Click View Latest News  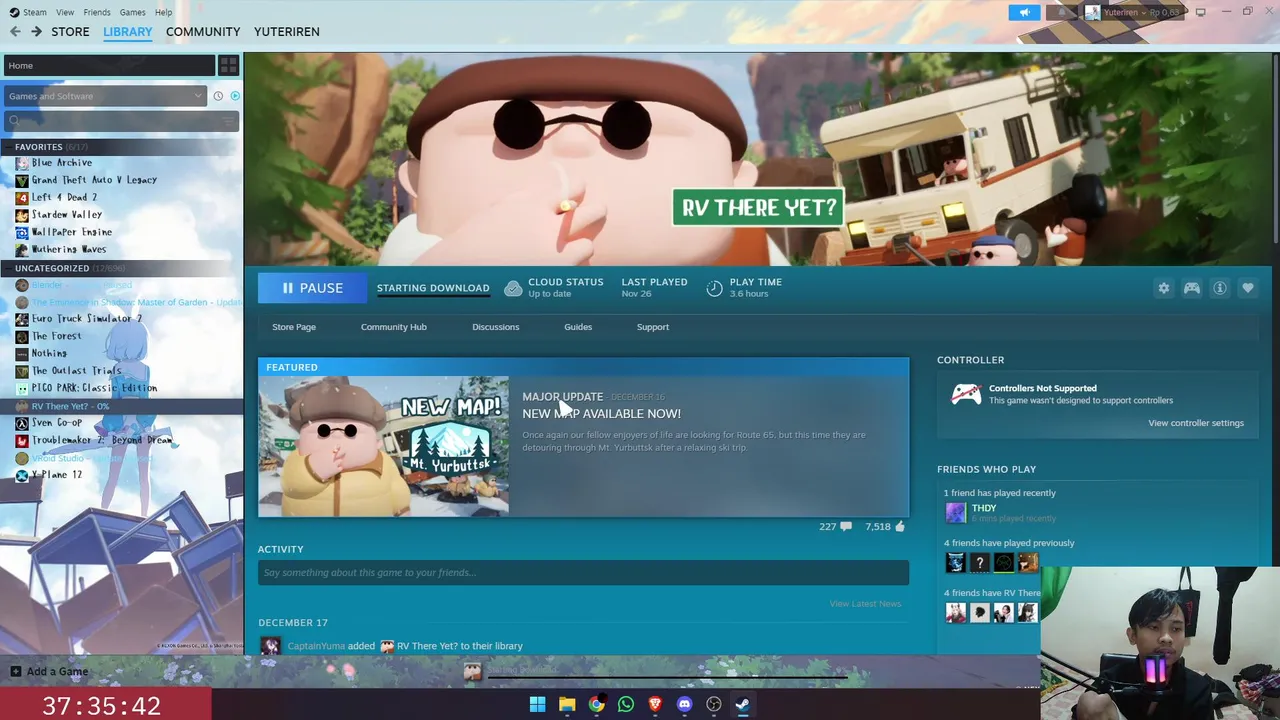[865, 604]
